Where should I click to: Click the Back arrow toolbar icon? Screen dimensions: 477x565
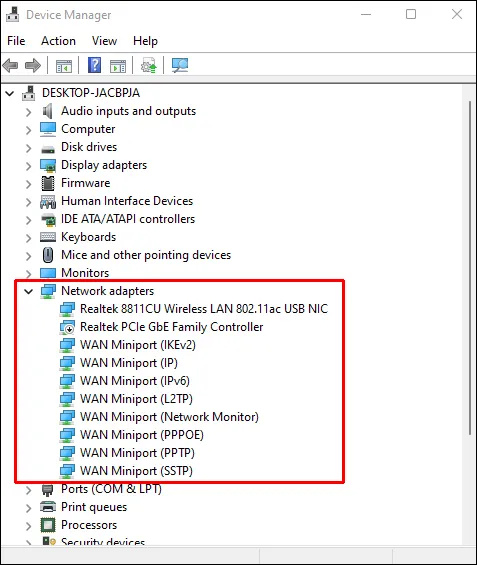pos(10,66)
